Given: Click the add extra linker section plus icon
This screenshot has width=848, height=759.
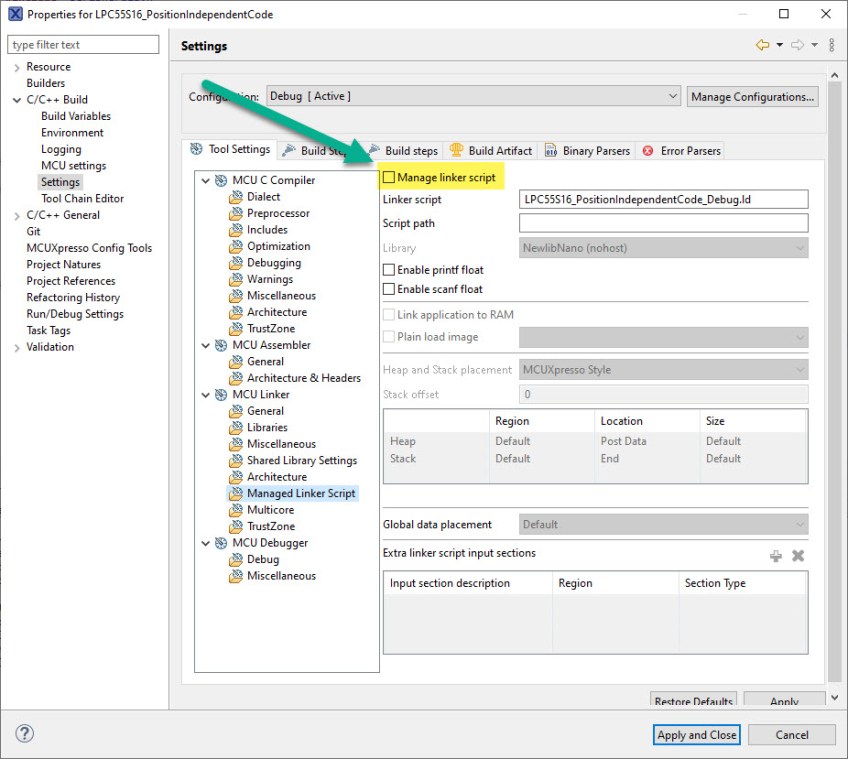Looking at the screenshot, I should pos(776,556).
